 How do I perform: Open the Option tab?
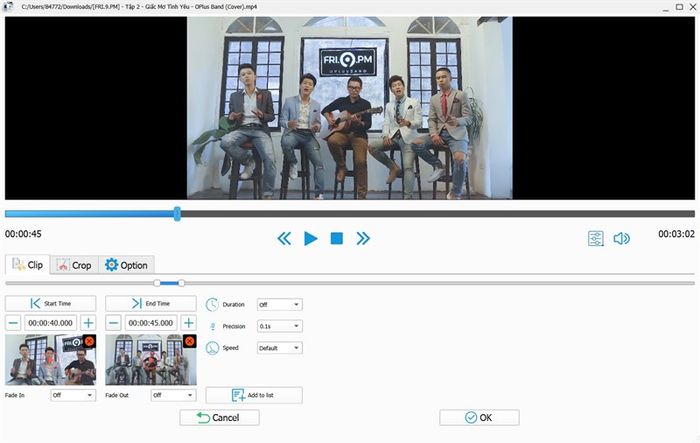pyautogui.click(x=126, y=265)
